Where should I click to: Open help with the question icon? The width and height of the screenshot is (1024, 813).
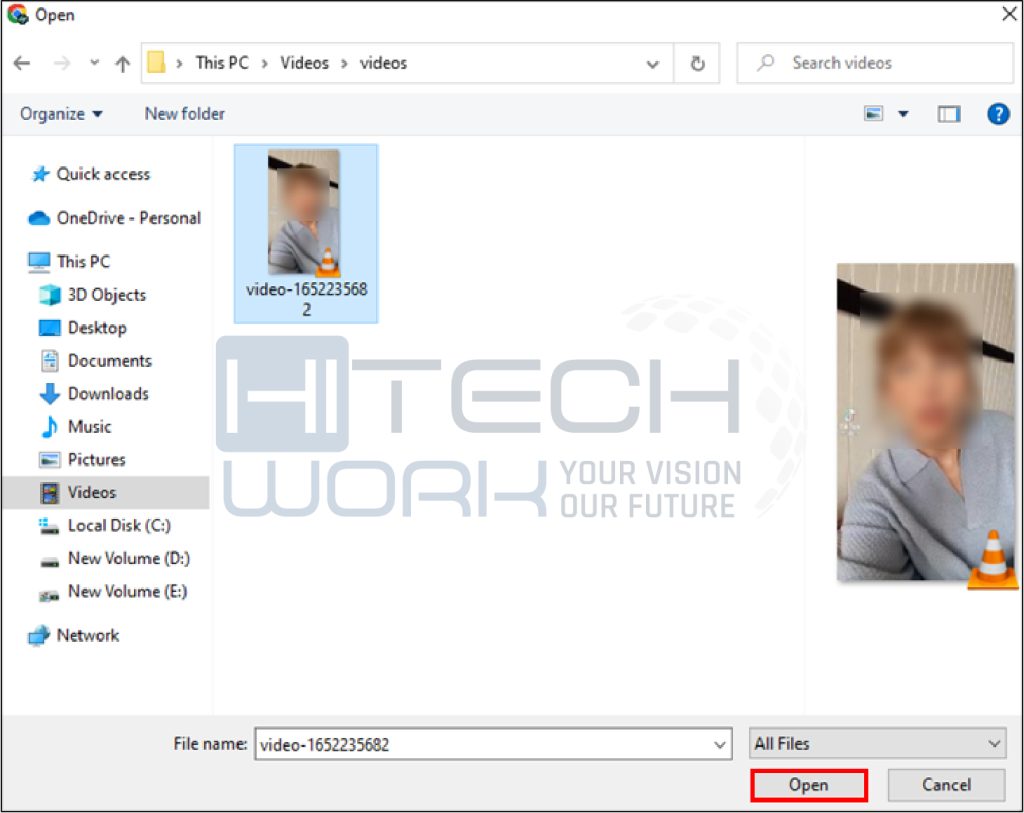tap(998, 114)
